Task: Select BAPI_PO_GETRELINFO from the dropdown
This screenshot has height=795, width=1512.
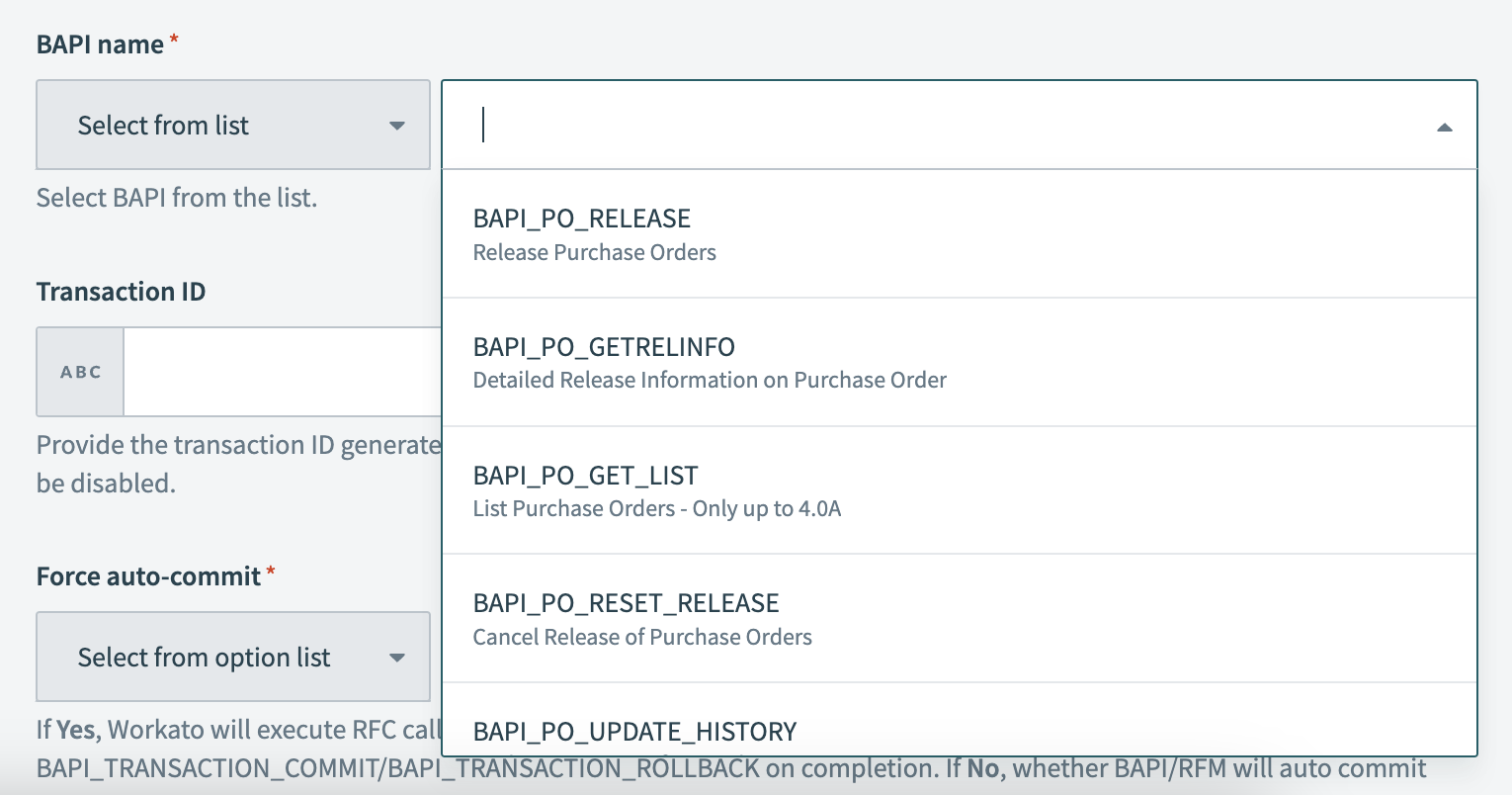Action: point(604,347)
